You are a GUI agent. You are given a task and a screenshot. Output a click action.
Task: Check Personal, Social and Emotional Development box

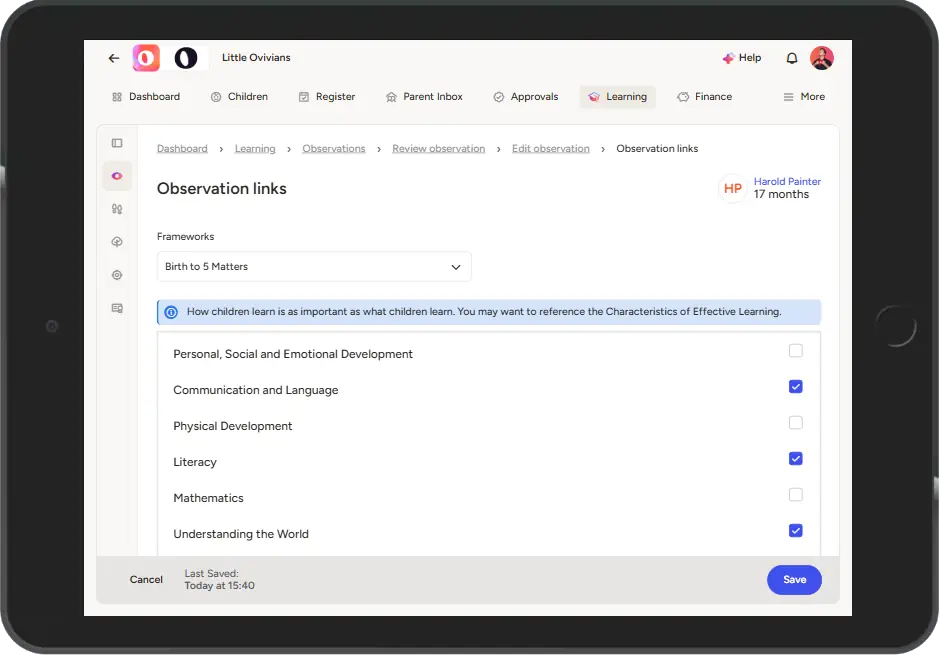coord(795,351)
